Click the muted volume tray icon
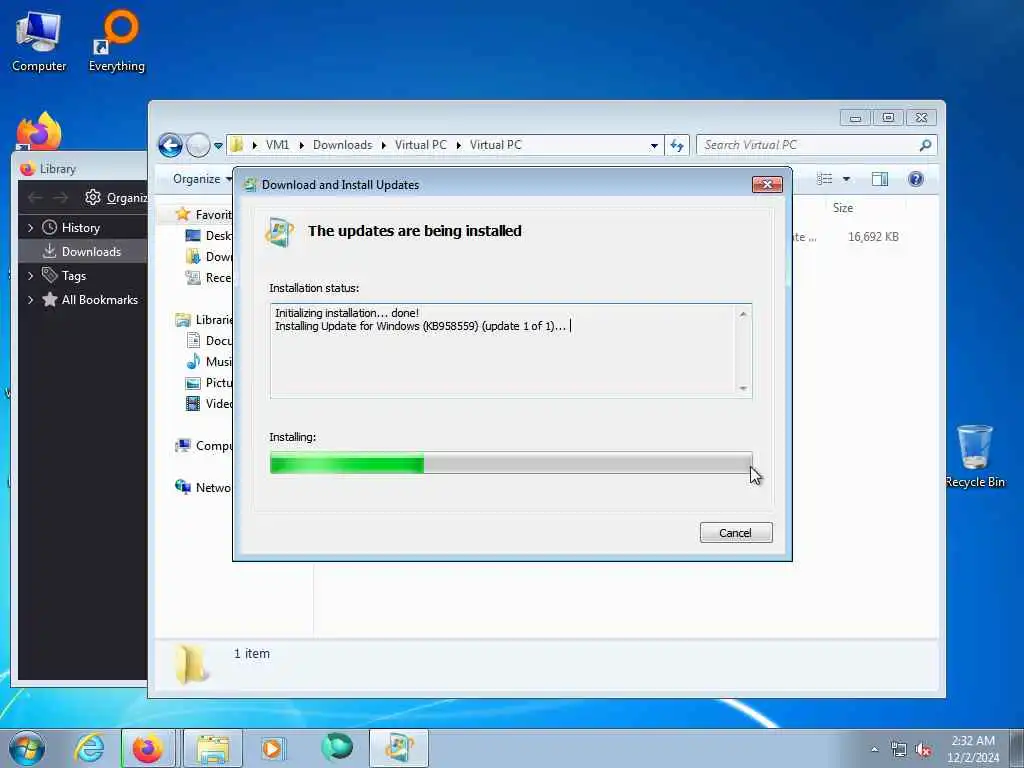 click(923, 750)
